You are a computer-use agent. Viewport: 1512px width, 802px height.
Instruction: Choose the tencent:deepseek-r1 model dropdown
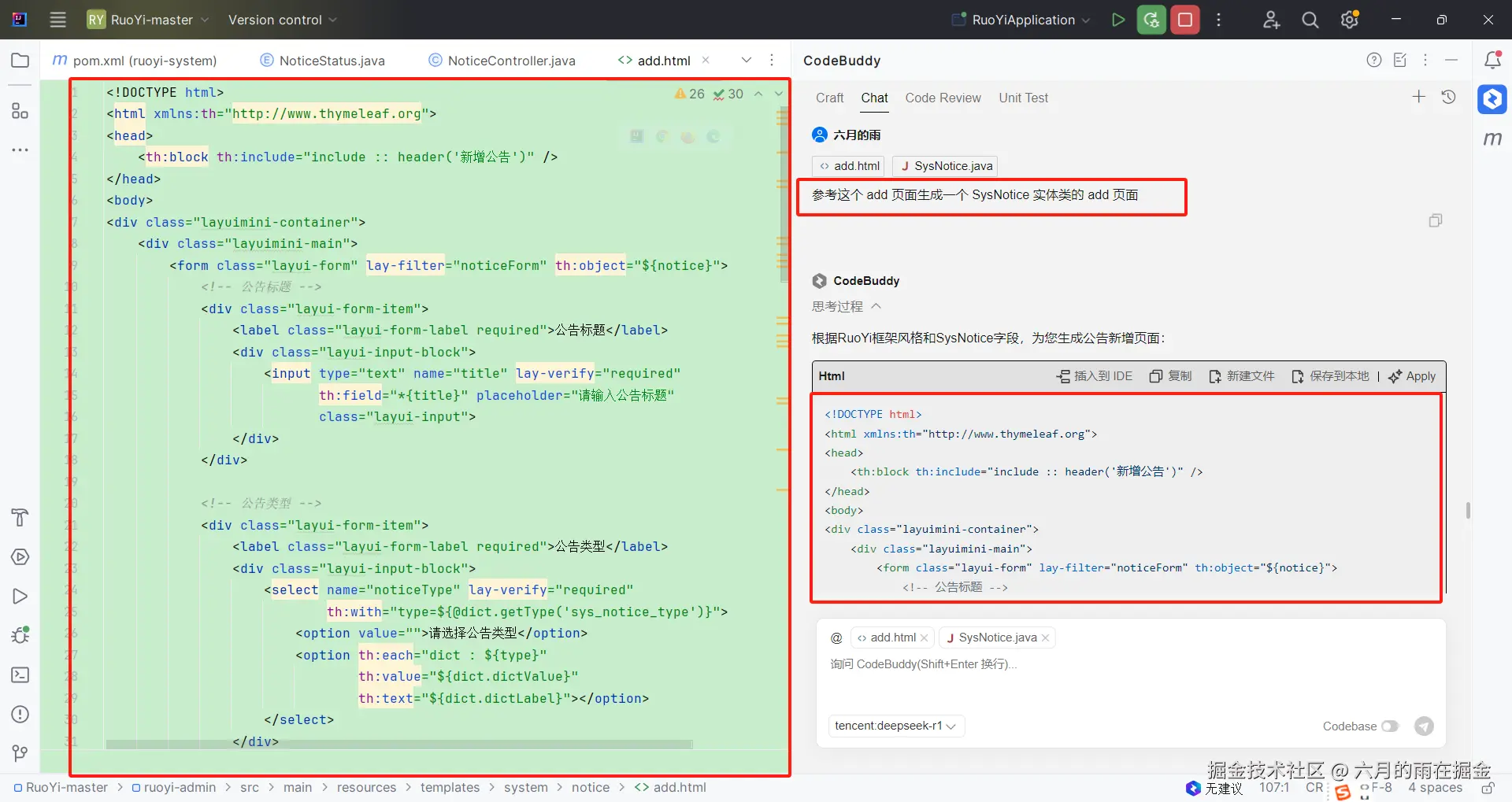click(896, 726)
